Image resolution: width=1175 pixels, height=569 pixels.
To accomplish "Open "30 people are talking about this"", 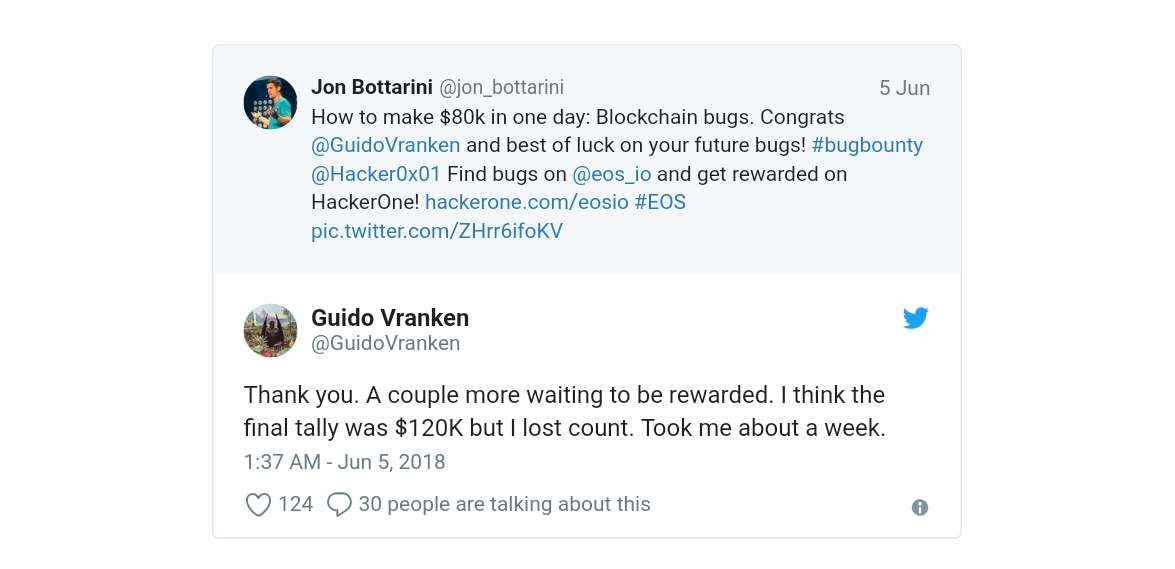I will [x=504, y=504].
